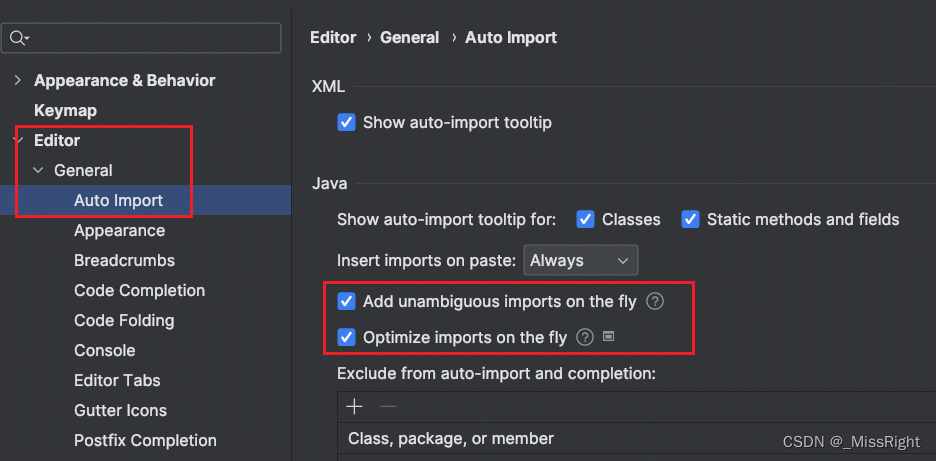Screen dimensions: 936x461
Task: Click the minus icon to remove exclusion
Action: [x=388, y=406]
